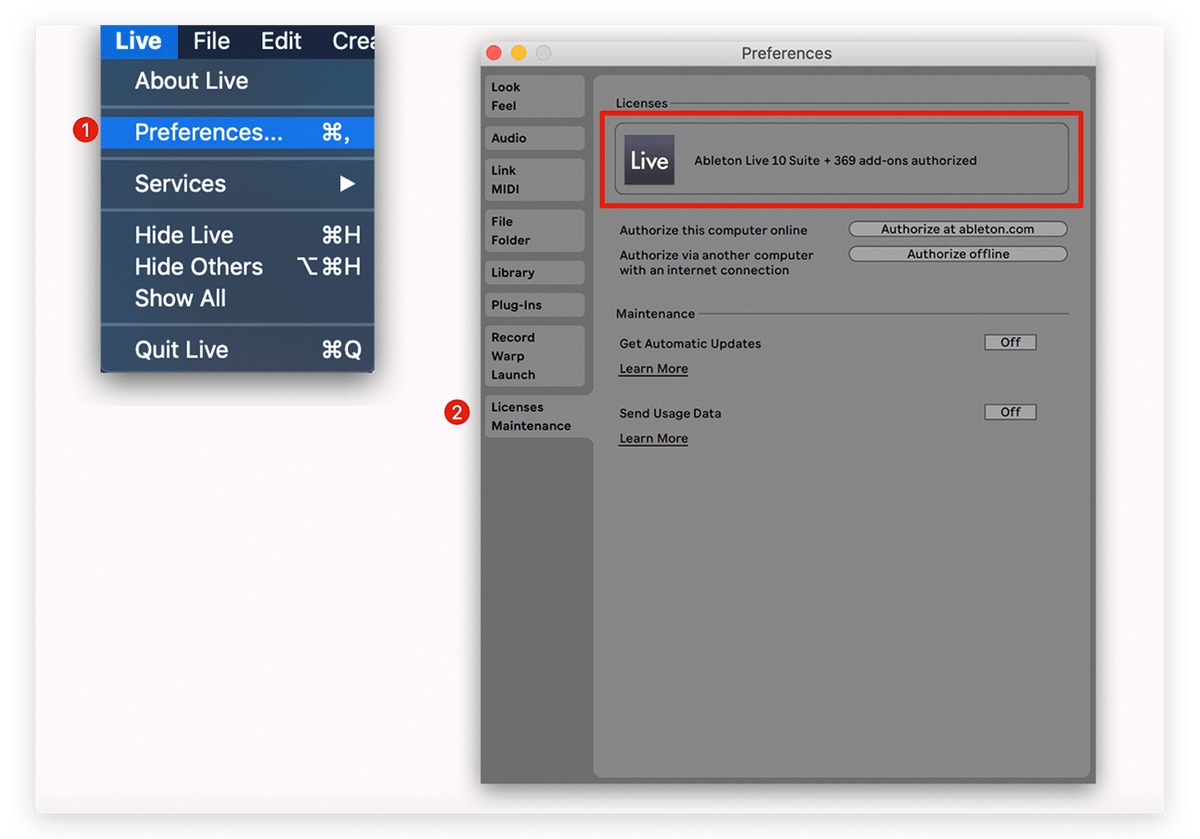
Task: Click the Live logo license icon
Action: coord(649,160)
